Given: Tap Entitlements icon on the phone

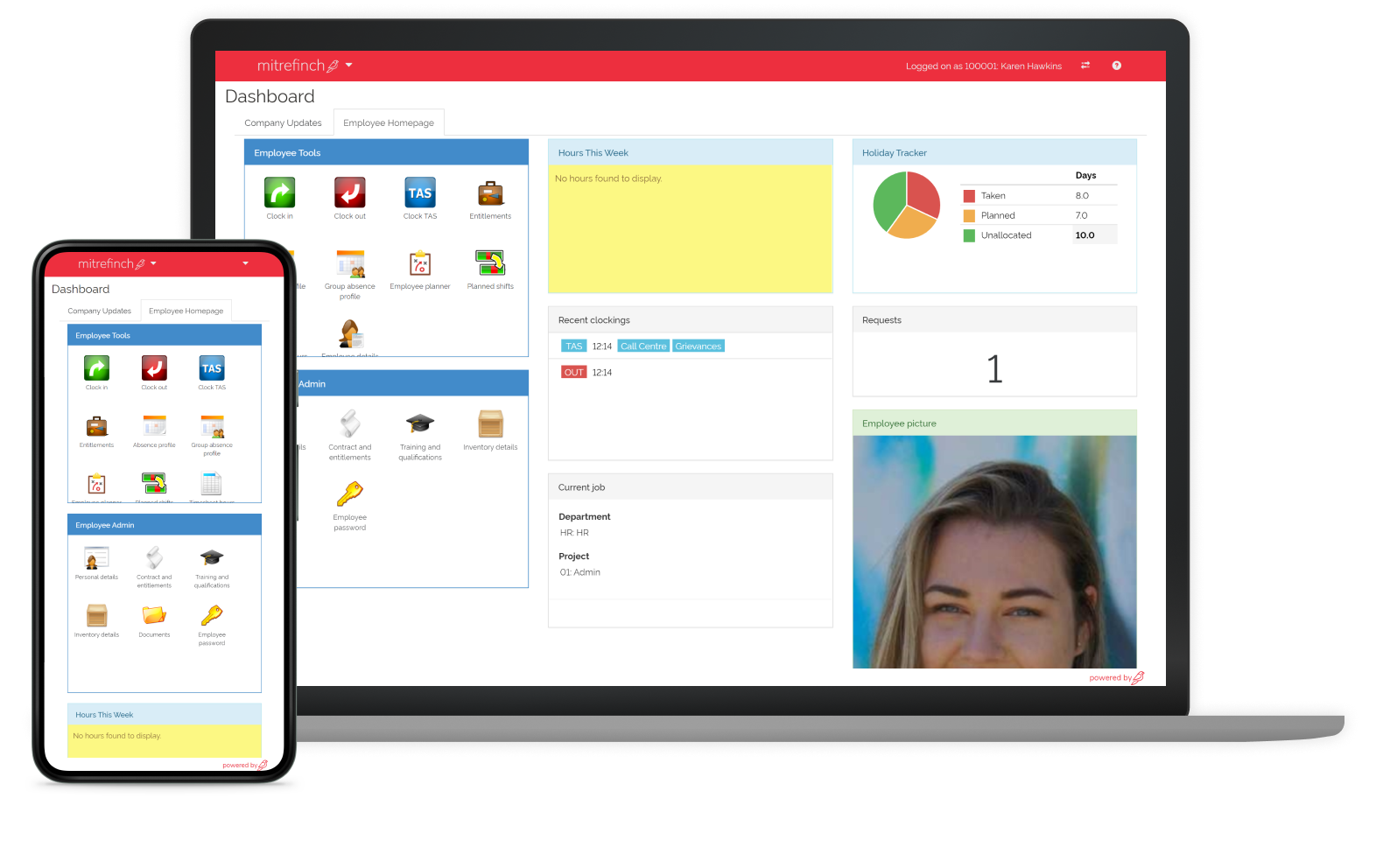Looking at the screenshot, I should pos(96,427).
